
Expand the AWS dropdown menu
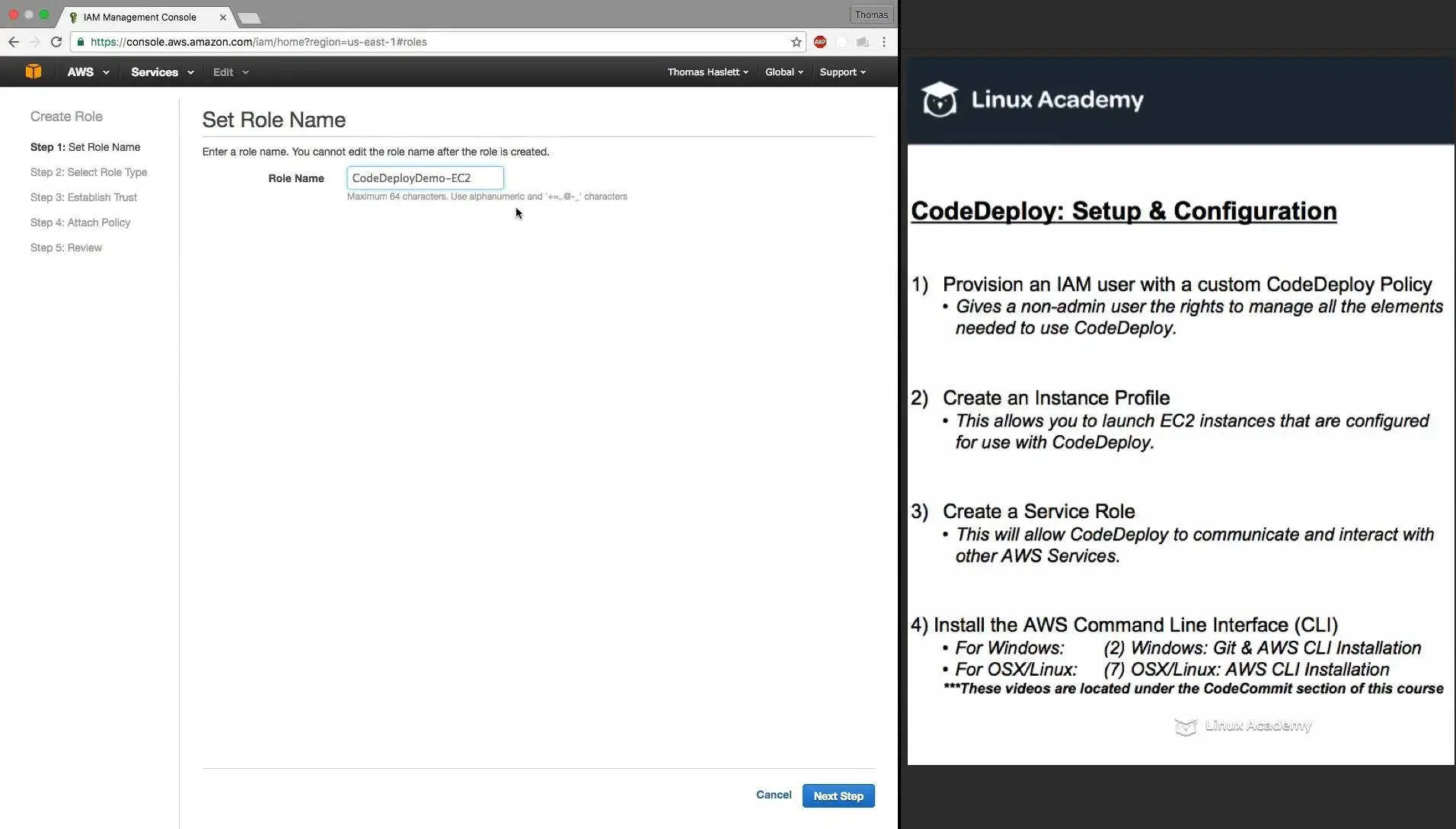click(88, 72)
